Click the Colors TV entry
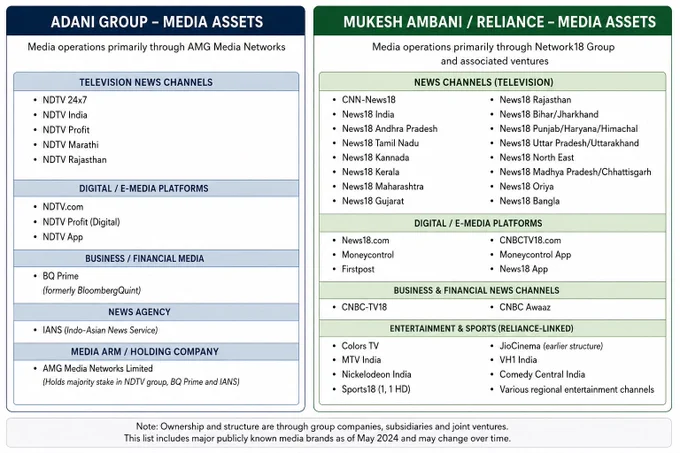This screenshot has width=680, height=453. tap(360, 346)
